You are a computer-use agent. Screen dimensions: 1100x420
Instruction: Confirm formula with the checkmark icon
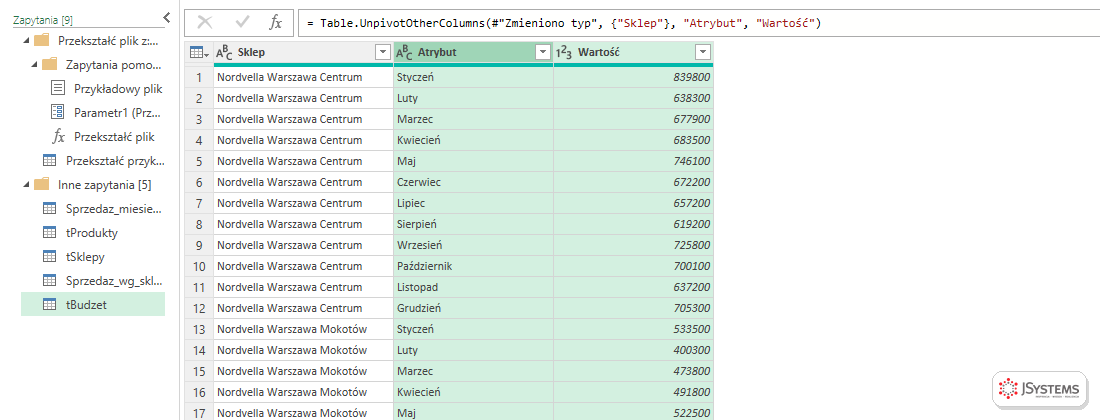pyautogui.click(x=243, y=22)
